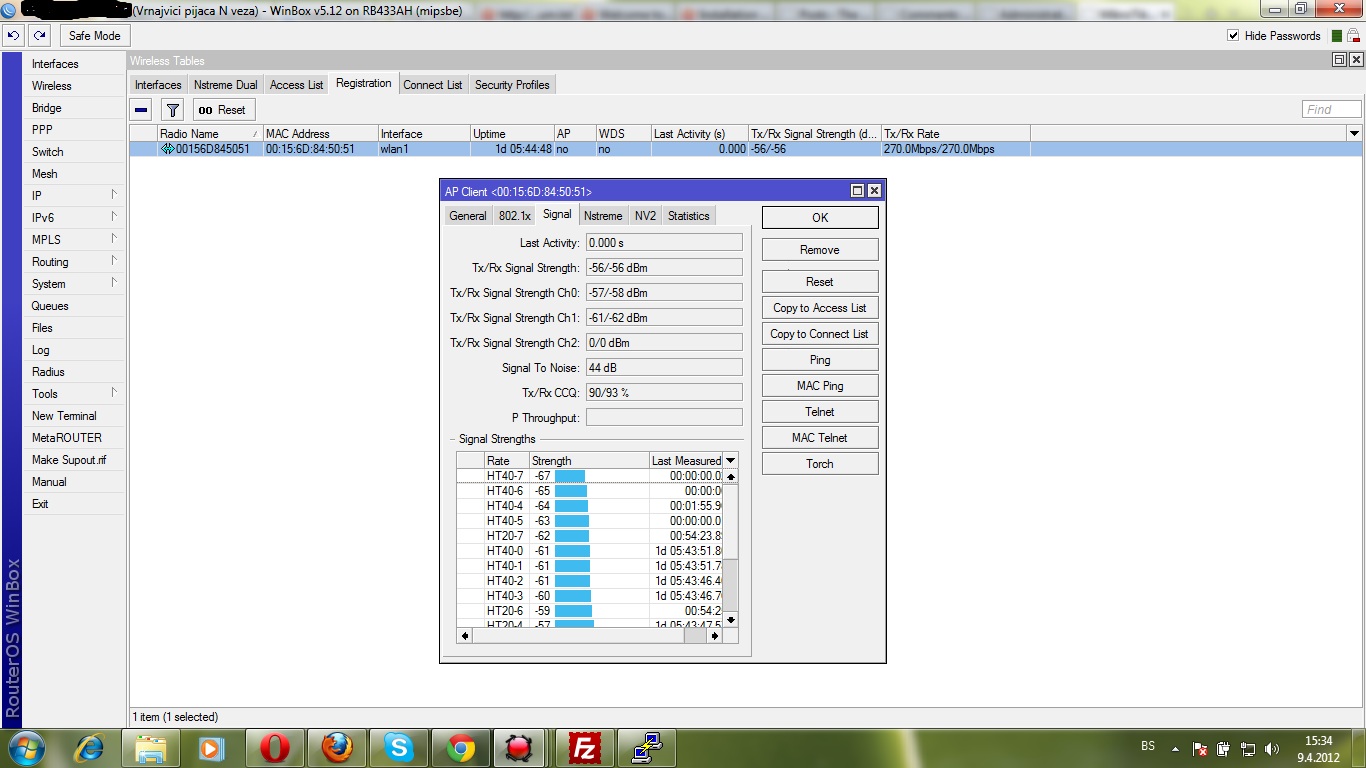1366x768 pixels.
Task: Open FileZilla from the taskbar
Action: 584,748
